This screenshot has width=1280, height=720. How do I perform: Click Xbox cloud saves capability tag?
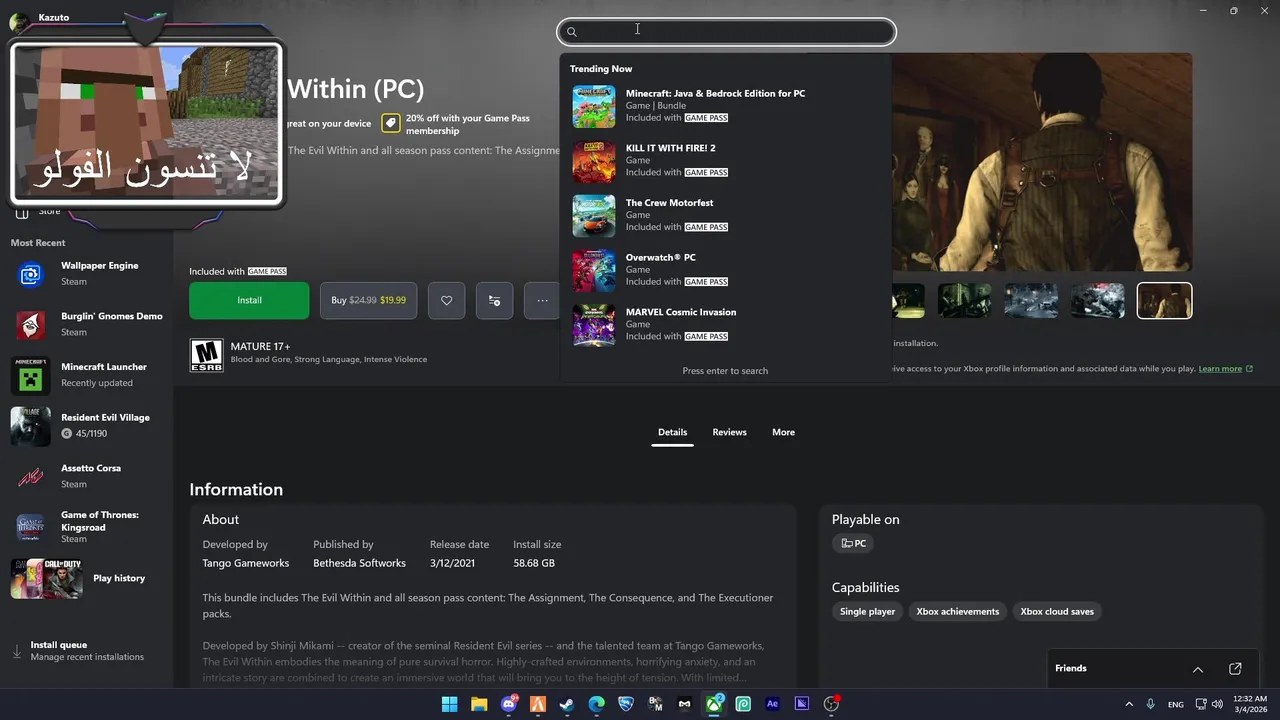click(x=1057, y=611)
